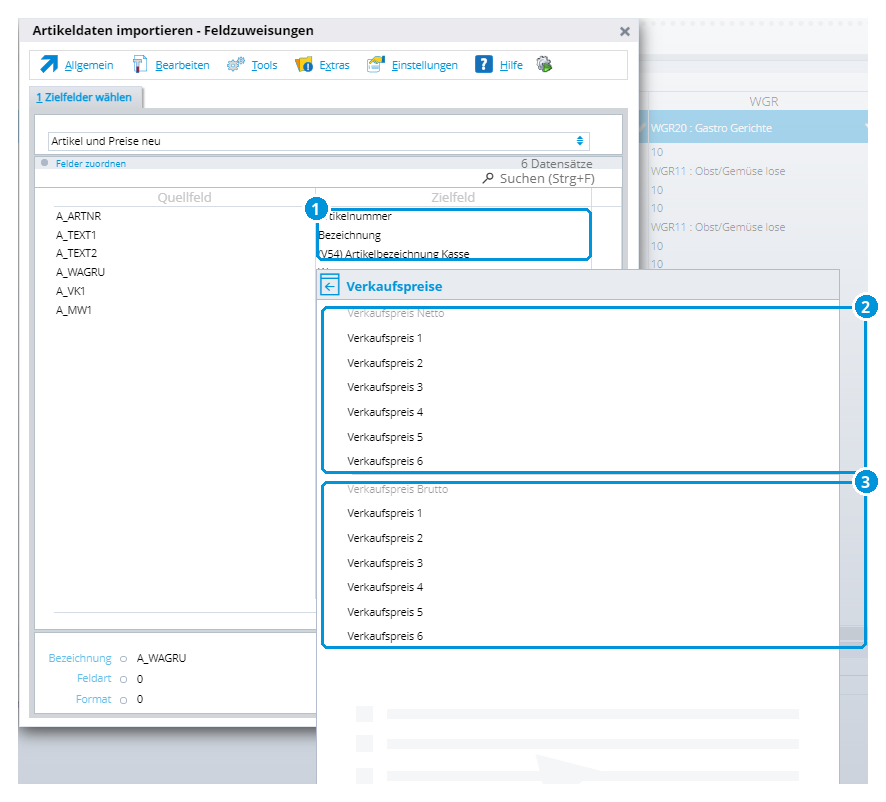886x802 pixels.
Task: Click the '6 Datensätze' record count
Action: click(x=557, y=164)
